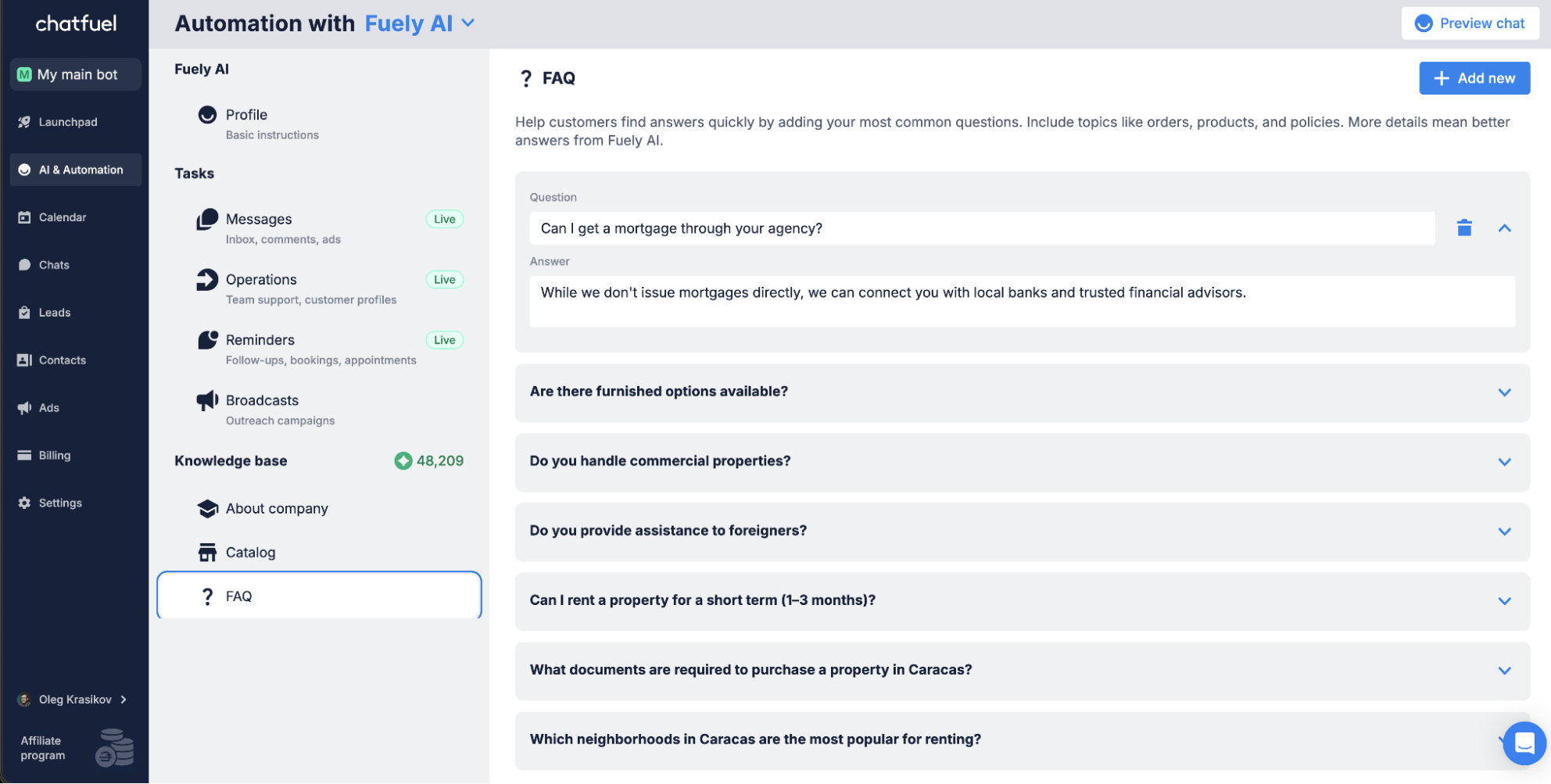This screenshot has width=1551, height=784.
Task: Open the Leads section
Action: 54,313
